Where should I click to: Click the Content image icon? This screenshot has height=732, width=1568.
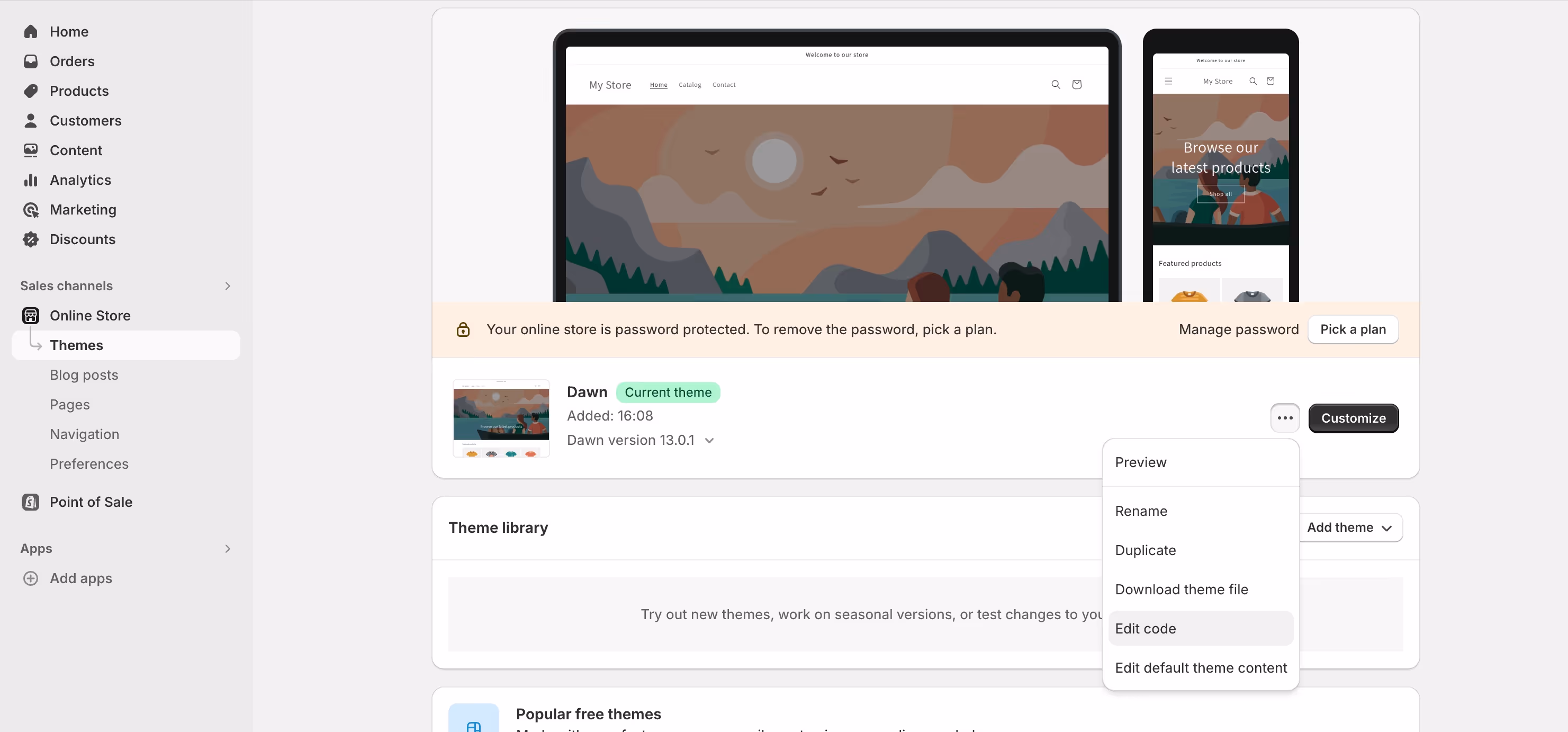pyautogui.click(x=30, y=150)
